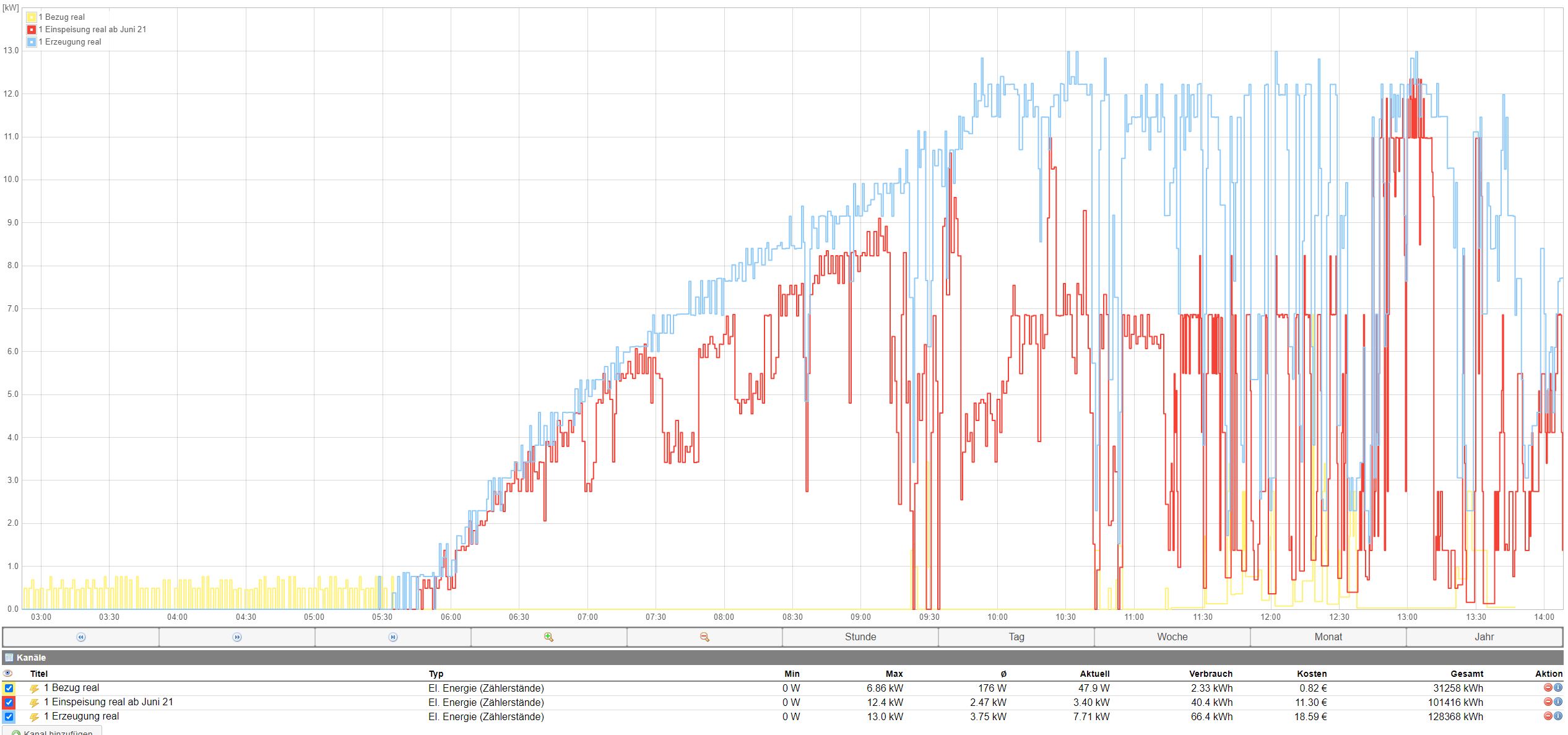Zoom in with green magnifier icon
This screenshot has width=1568, height=735.
(x=548, y=637)
